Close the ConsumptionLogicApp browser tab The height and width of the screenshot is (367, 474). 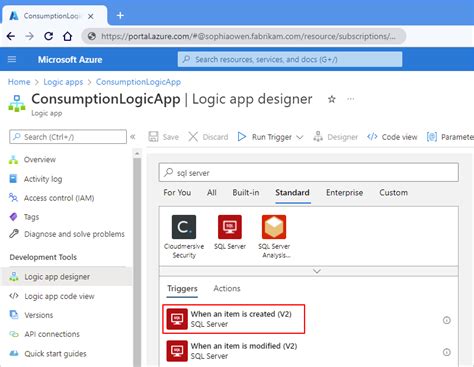pos(91,16)
